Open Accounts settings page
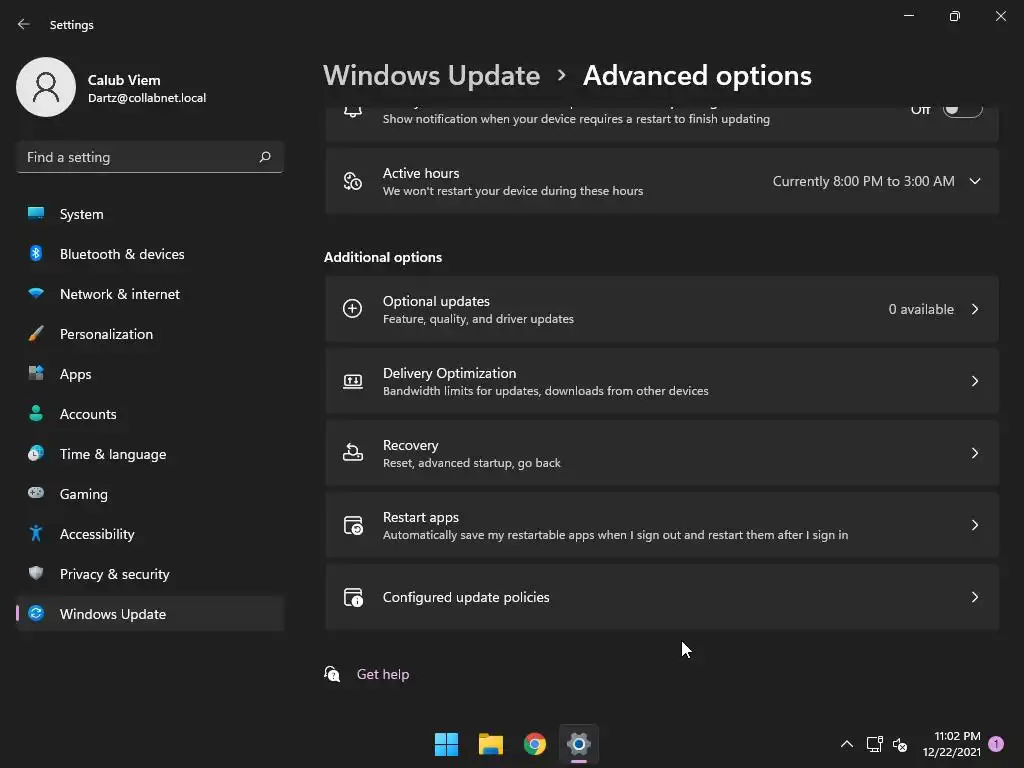This screenshot has width=1024, height=768. [150, 413]
